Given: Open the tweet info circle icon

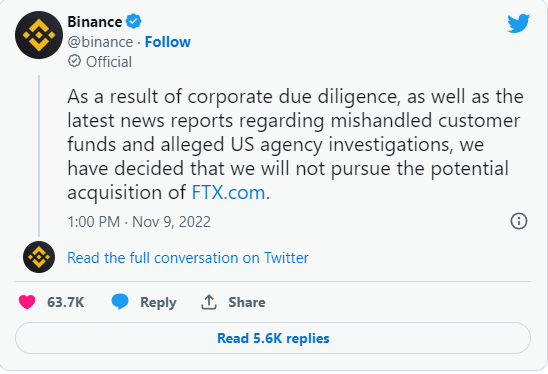Looking at the screenshot, I should pyautogui.click(x=519, y=221).
